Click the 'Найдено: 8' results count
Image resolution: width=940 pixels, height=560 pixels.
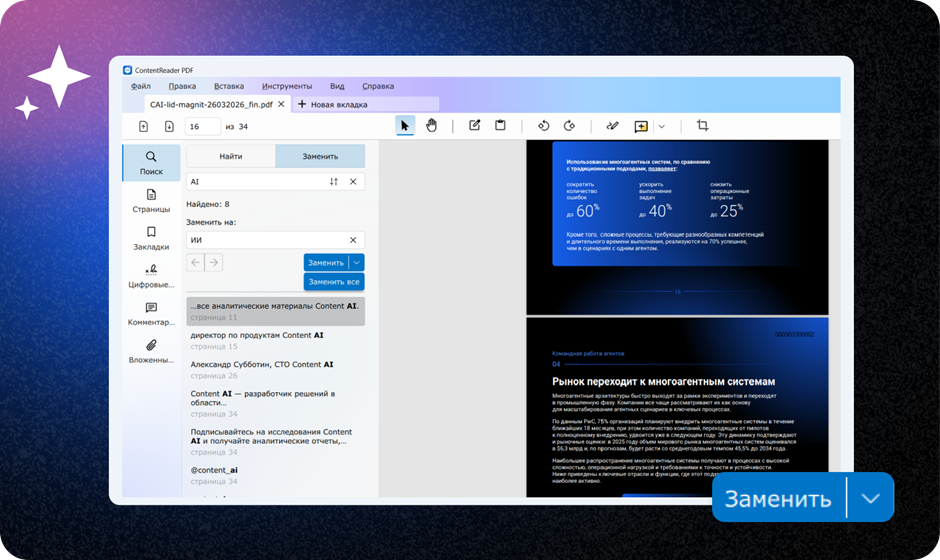(208, 204)
